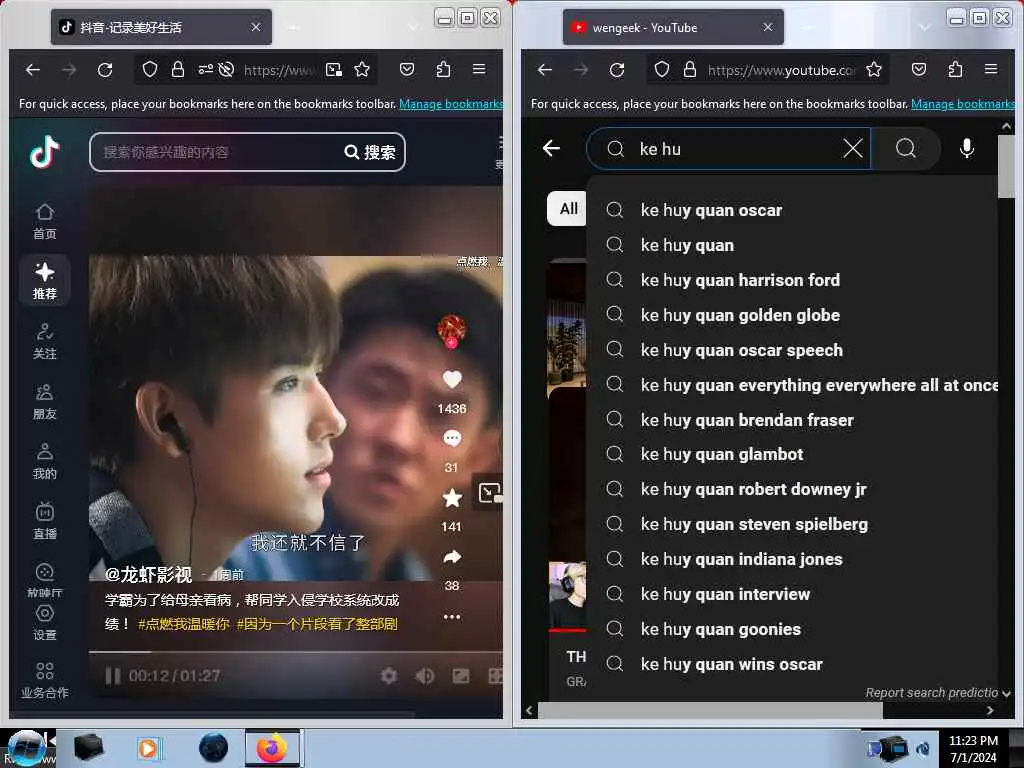
Task: Click the YouTube search magnifier button
Action: tap(906, 149)
